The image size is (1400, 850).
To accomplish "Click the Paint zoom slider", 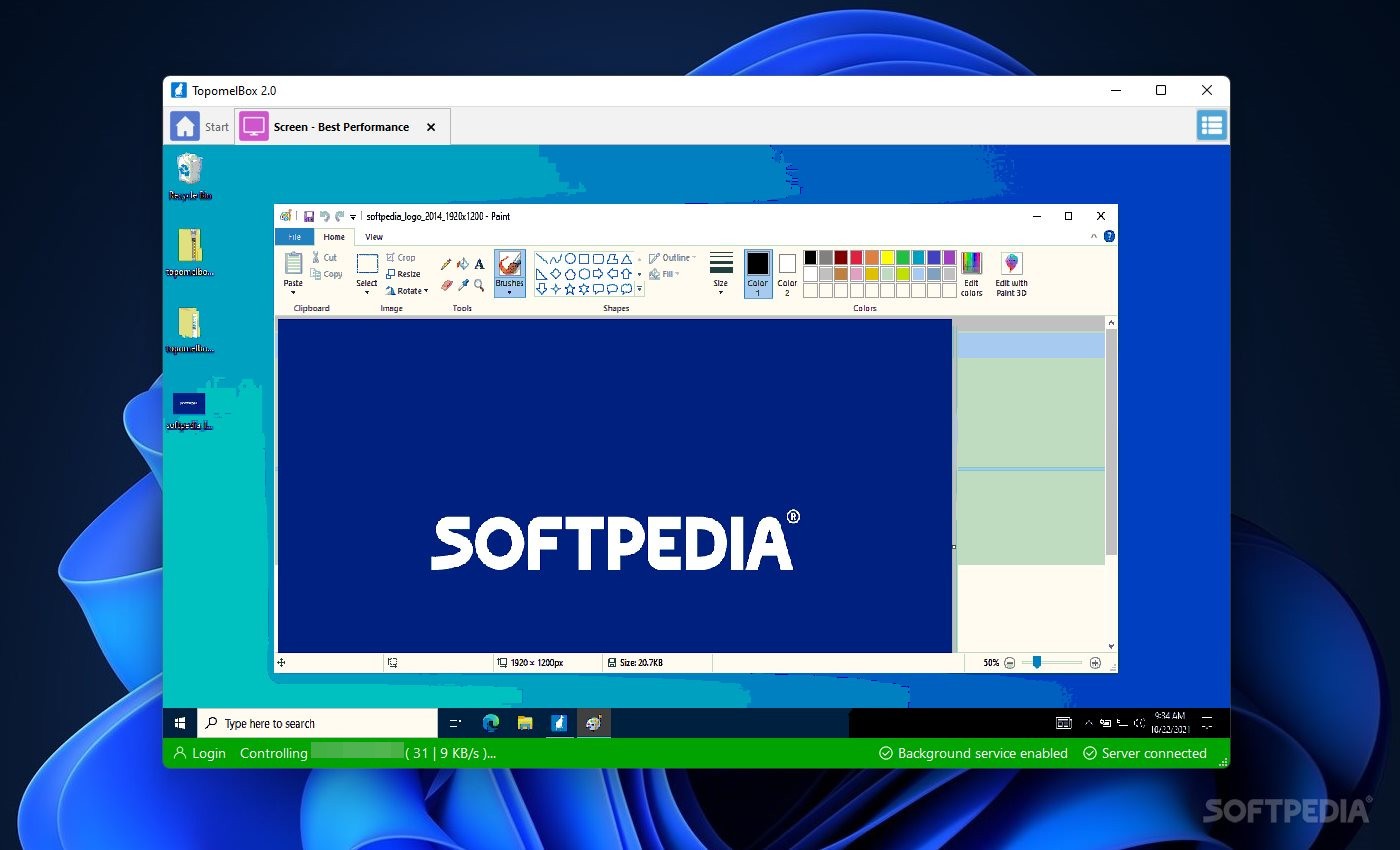I will [x=1037, y=662].
